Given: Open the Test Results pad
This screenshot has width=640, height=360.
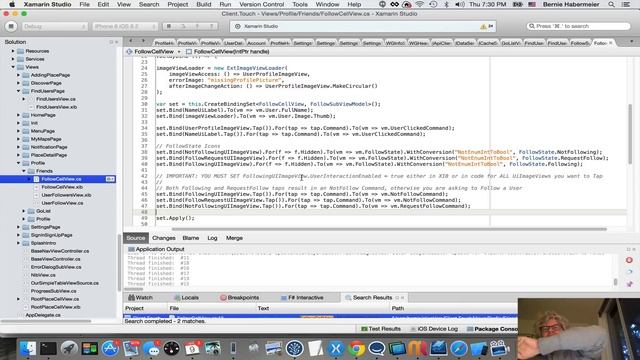Looking at the screenshot, I should click(381, 329).
